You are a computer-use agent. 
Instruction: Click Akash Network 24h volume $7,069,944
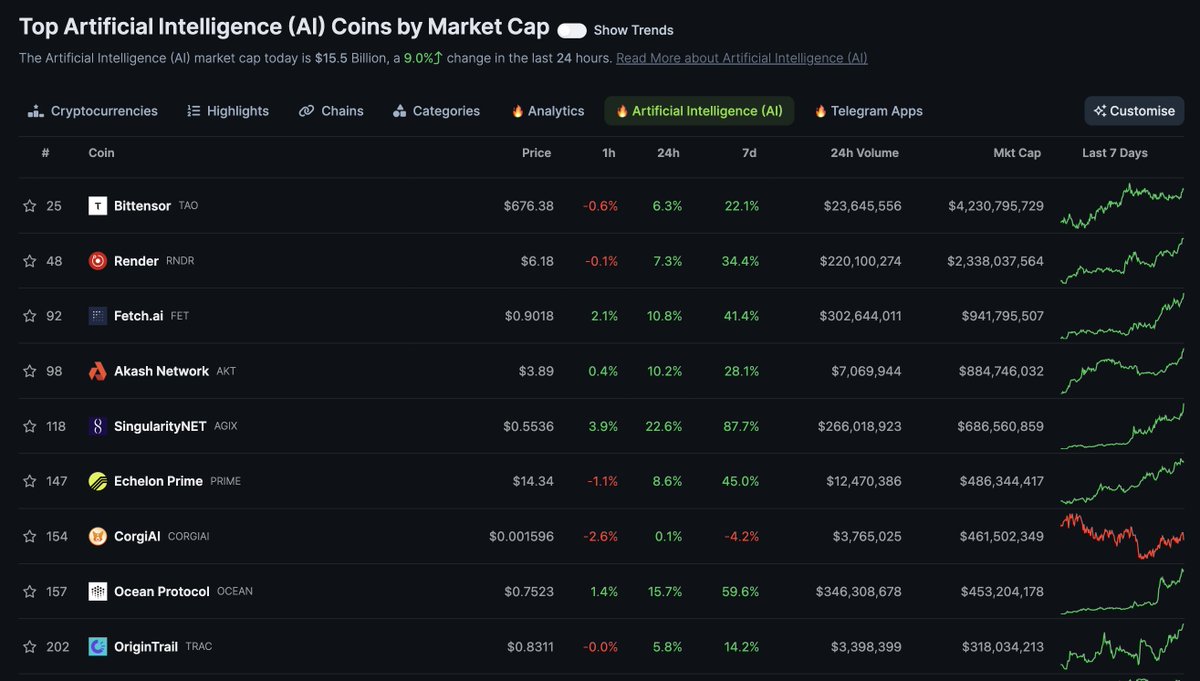866,371
